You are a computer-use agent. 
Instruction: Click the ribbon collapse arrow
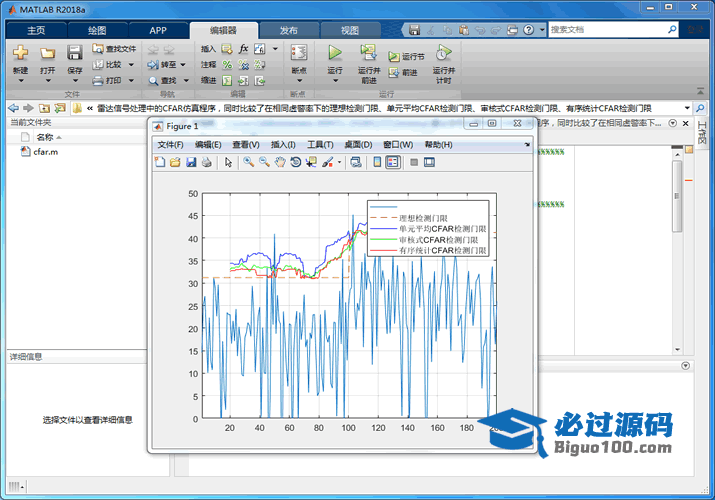tap(700, 91)
